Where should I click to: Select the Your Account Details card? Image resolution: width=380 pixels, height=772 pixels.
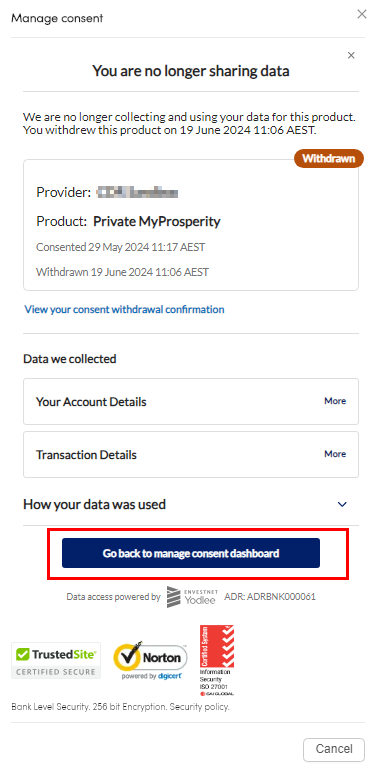coord(191,401)
